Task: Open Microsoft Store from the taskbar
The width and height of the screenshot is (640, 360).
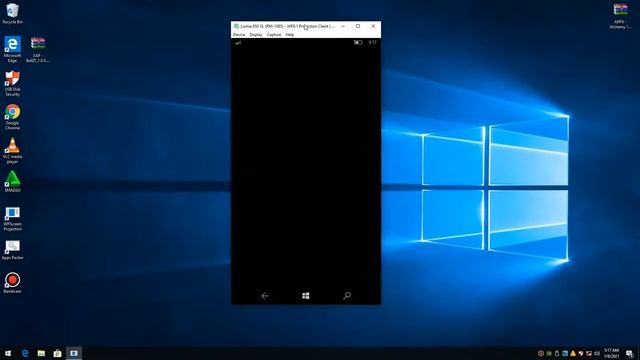Action: (x=57, y=353)
